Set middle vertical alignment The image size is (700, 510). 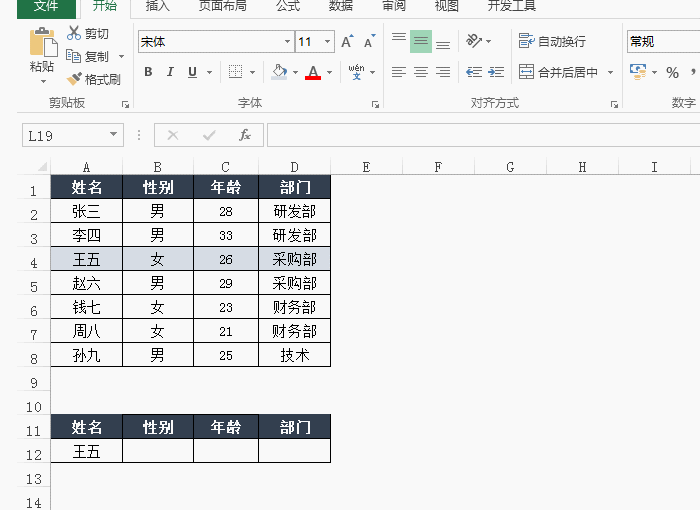point(421,42)
